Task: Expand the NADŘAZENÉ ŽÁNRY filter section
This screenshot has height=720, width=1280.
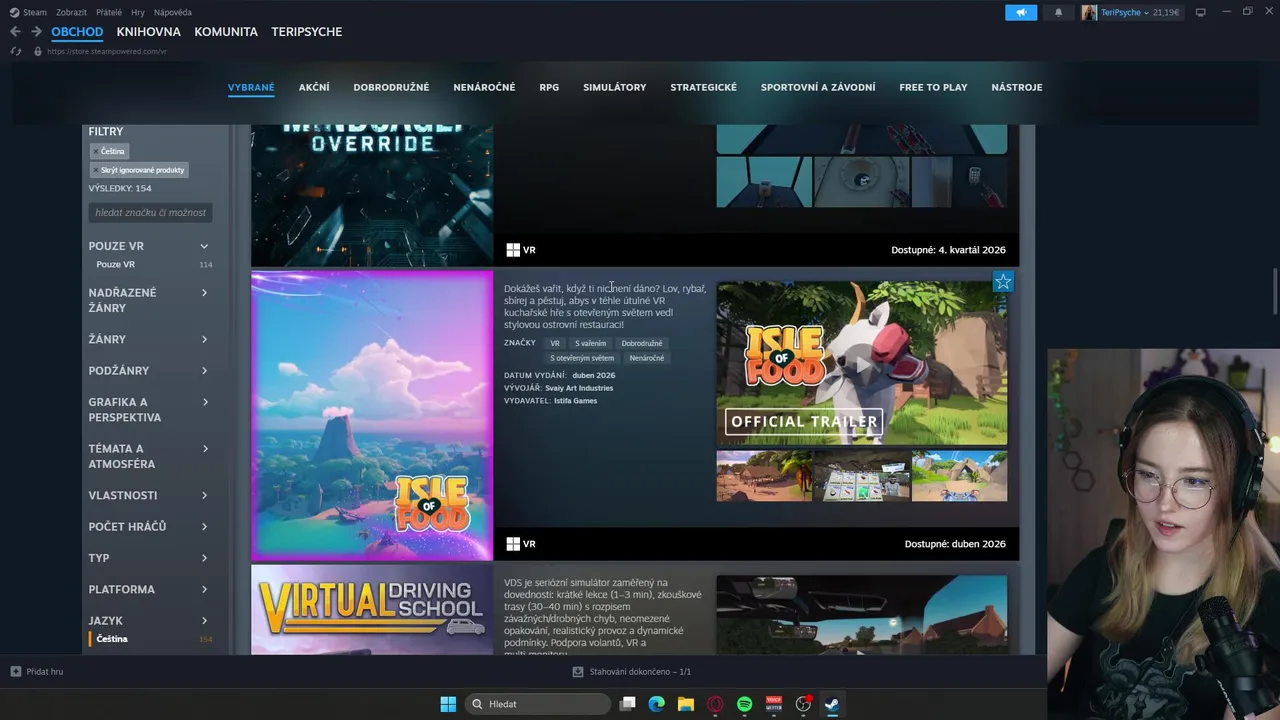Action: 150,300
